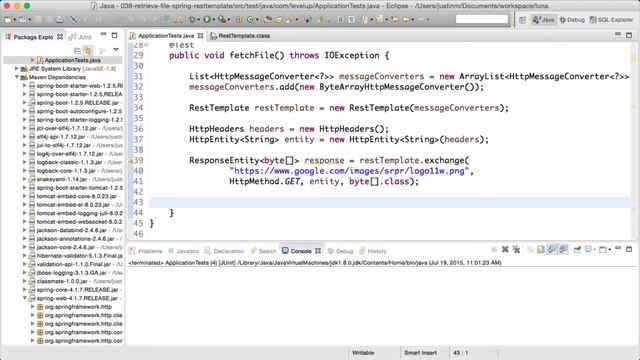
Task: Toggle Show Console on standard error change
Action: pyautogui.click(x=563, y=249)
